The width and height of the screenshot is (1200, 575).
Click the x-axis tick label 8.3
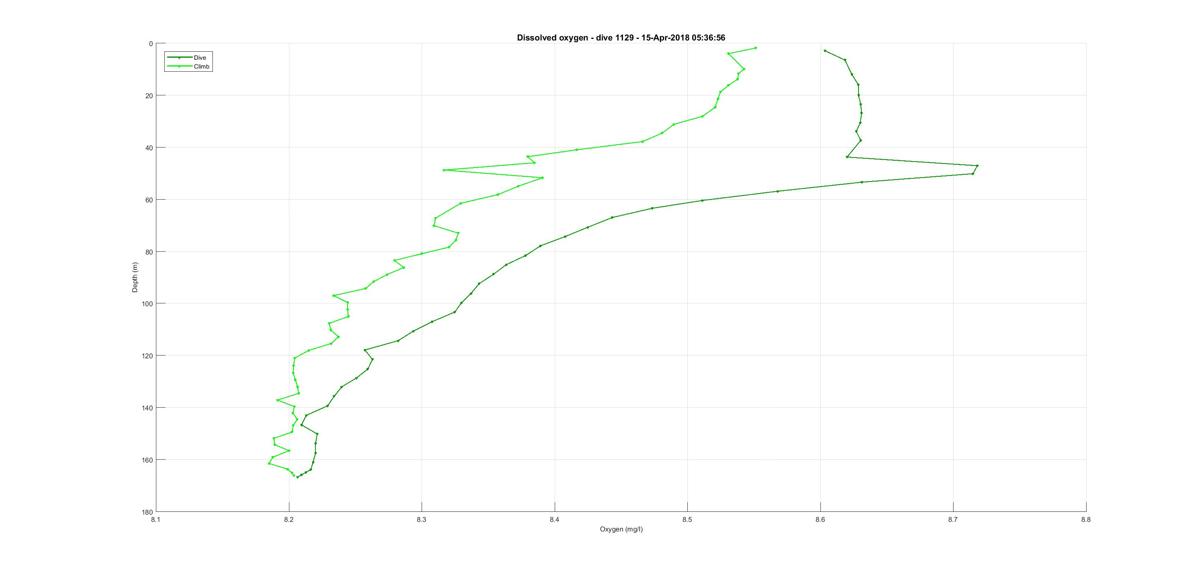(x=421, y=519)
